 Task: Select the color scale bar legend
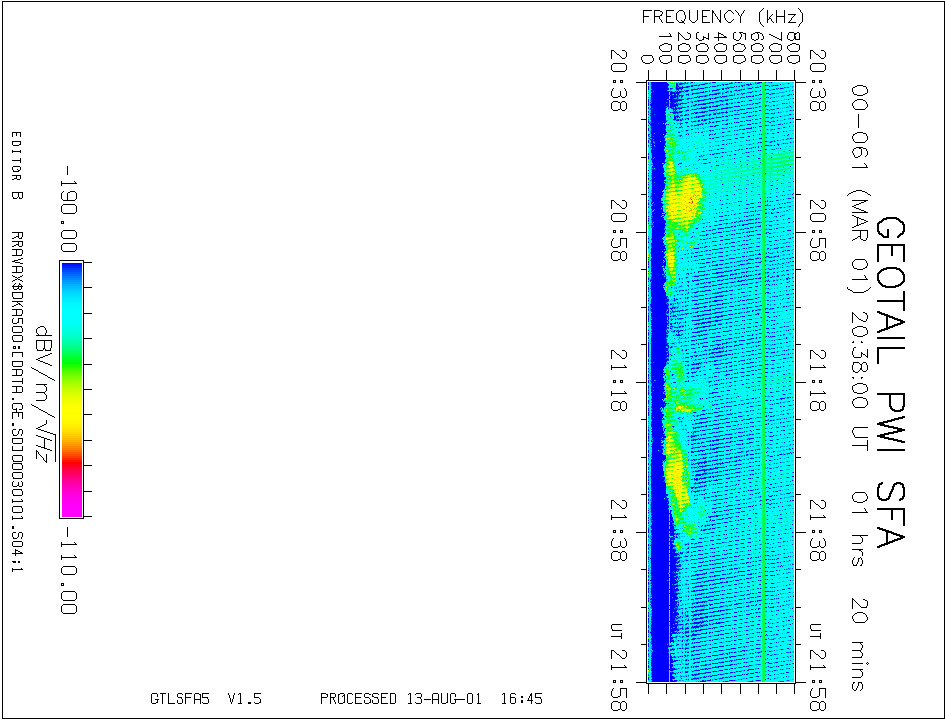(x=71, y=389)
